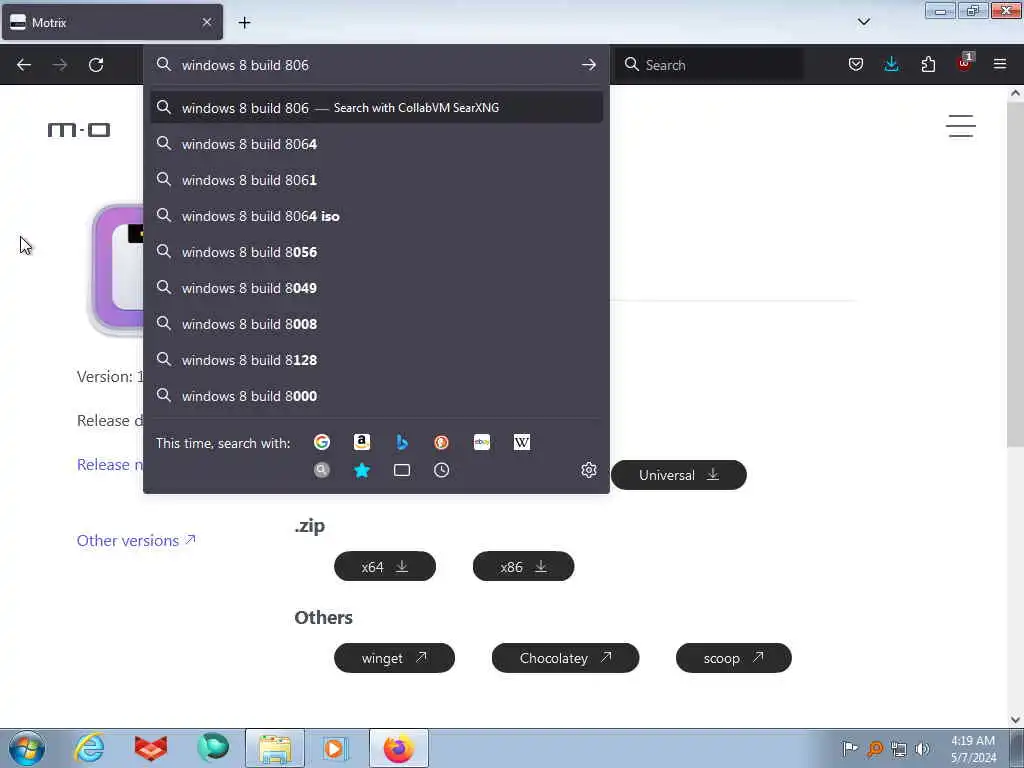Screen dimensions: 1024x768
Task: Open the Other versions link
Action: pyautogui.click(x=136, y=540)
